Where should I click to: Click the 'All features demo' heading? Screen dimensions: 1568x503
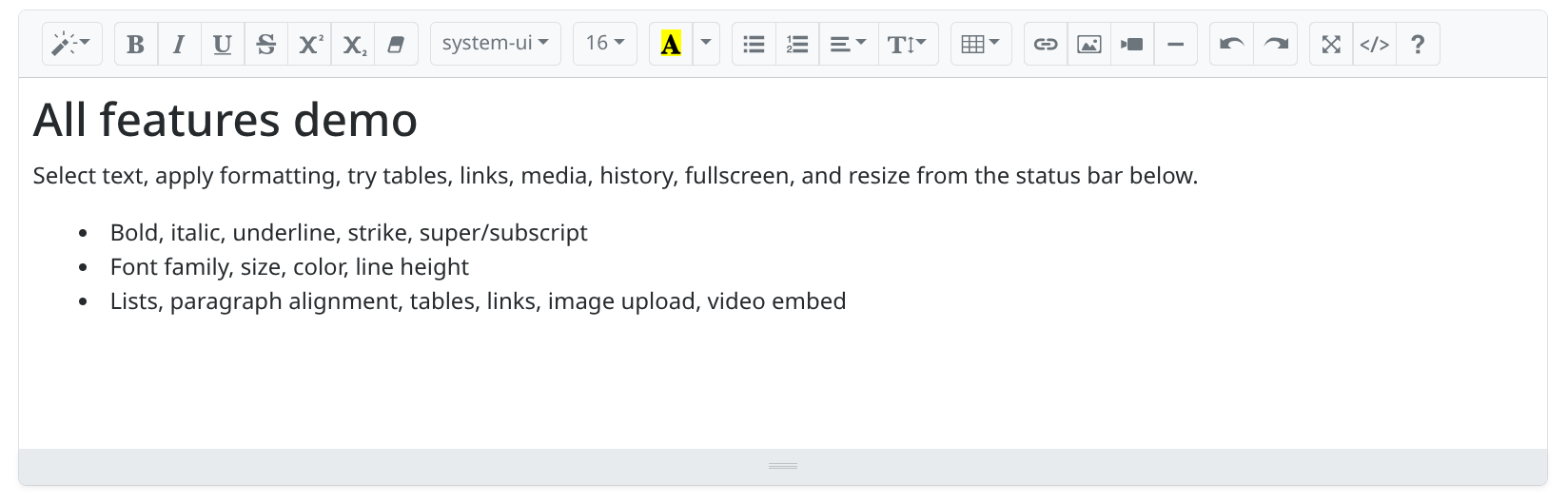pos(225,120)
